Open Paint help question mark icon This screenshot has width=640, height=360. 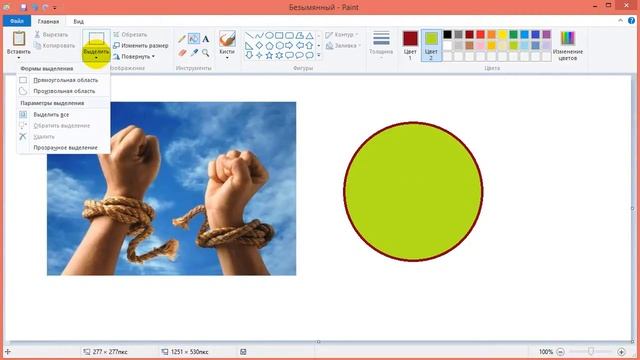click(x=631, y=20)
